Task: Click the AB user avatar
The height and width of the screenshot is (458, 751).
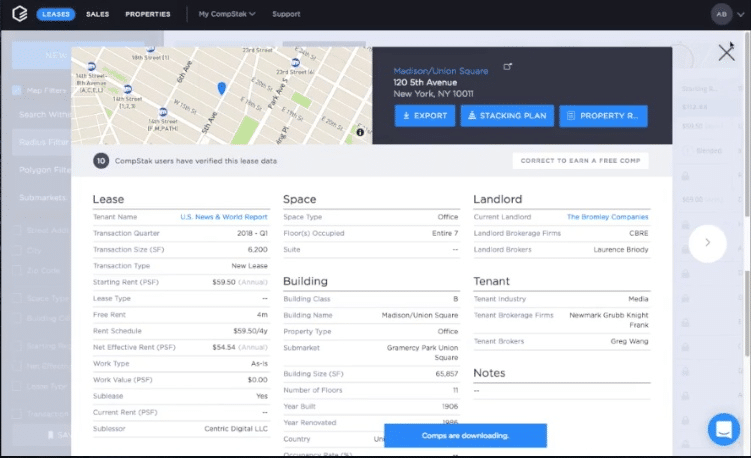Action: click(x=721, y=14)
